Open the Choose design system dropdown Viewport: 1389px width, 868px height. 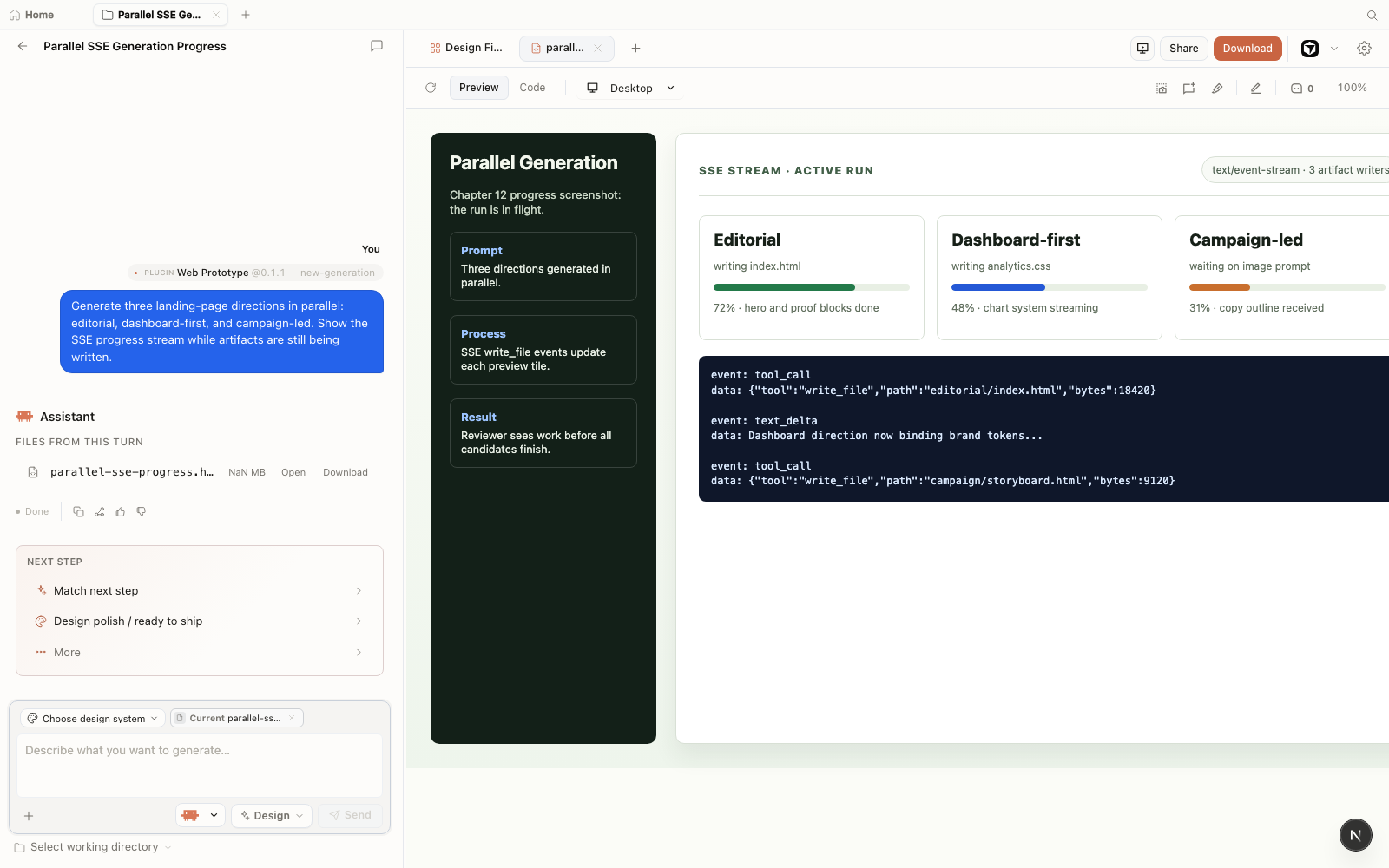click(x=92, y=718)
